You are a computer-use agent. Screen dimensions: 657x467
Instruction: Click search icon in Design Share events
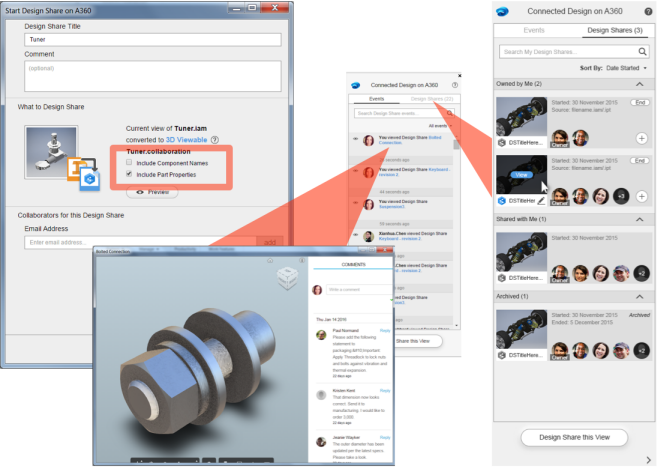450,113
